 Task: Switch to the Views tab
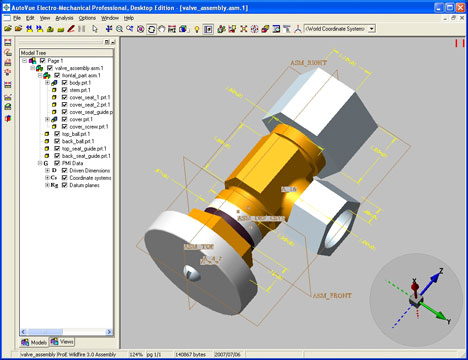62,342
